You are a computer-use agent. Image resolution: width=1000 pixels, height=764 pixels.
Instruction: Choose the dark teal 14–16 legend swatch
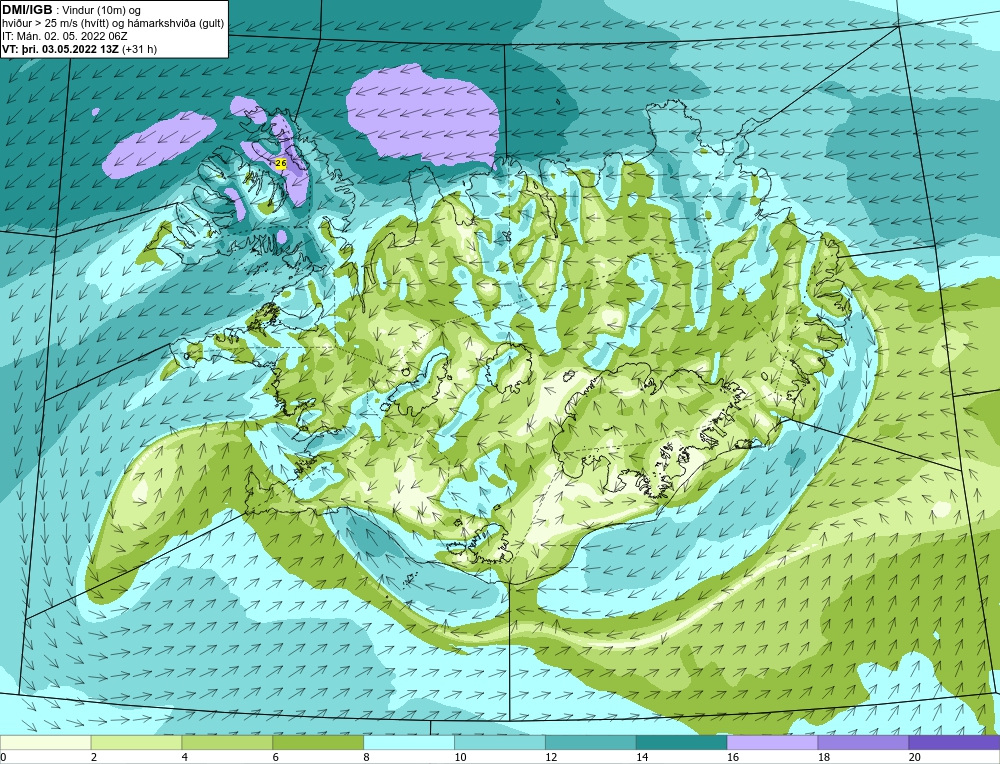(x=681, y=742)
